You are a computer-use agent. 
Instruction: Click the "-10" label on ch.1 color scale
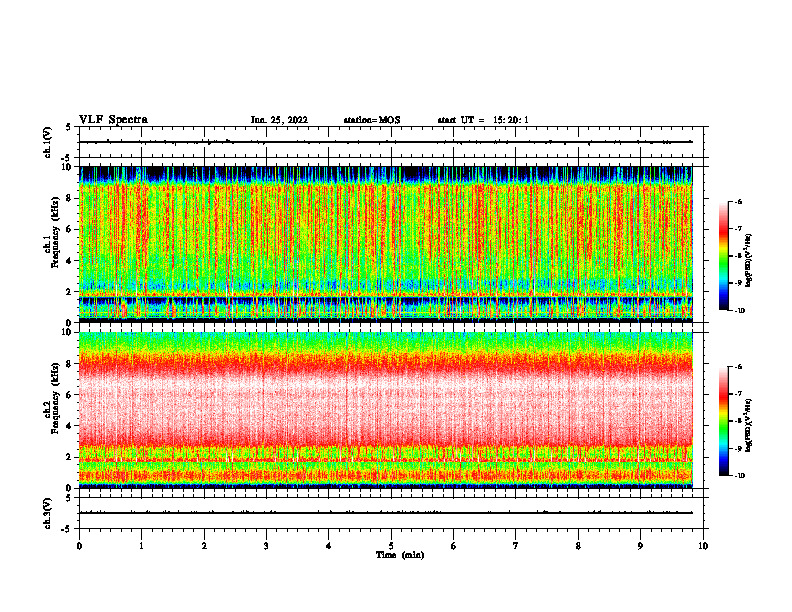[740, 310]
